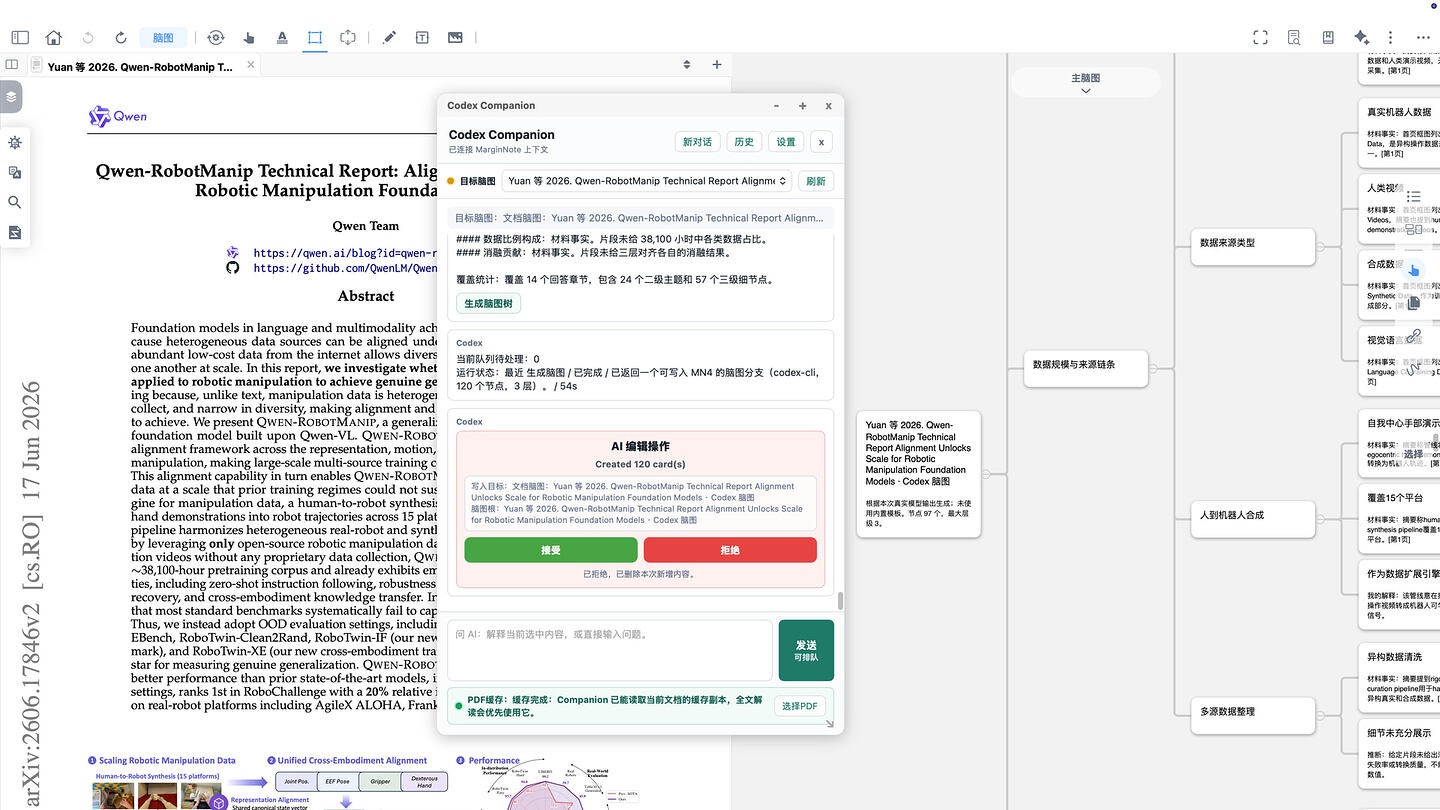Toggle split view icon beside document tab
This screenshot has width=1440, height=810.
12,65
